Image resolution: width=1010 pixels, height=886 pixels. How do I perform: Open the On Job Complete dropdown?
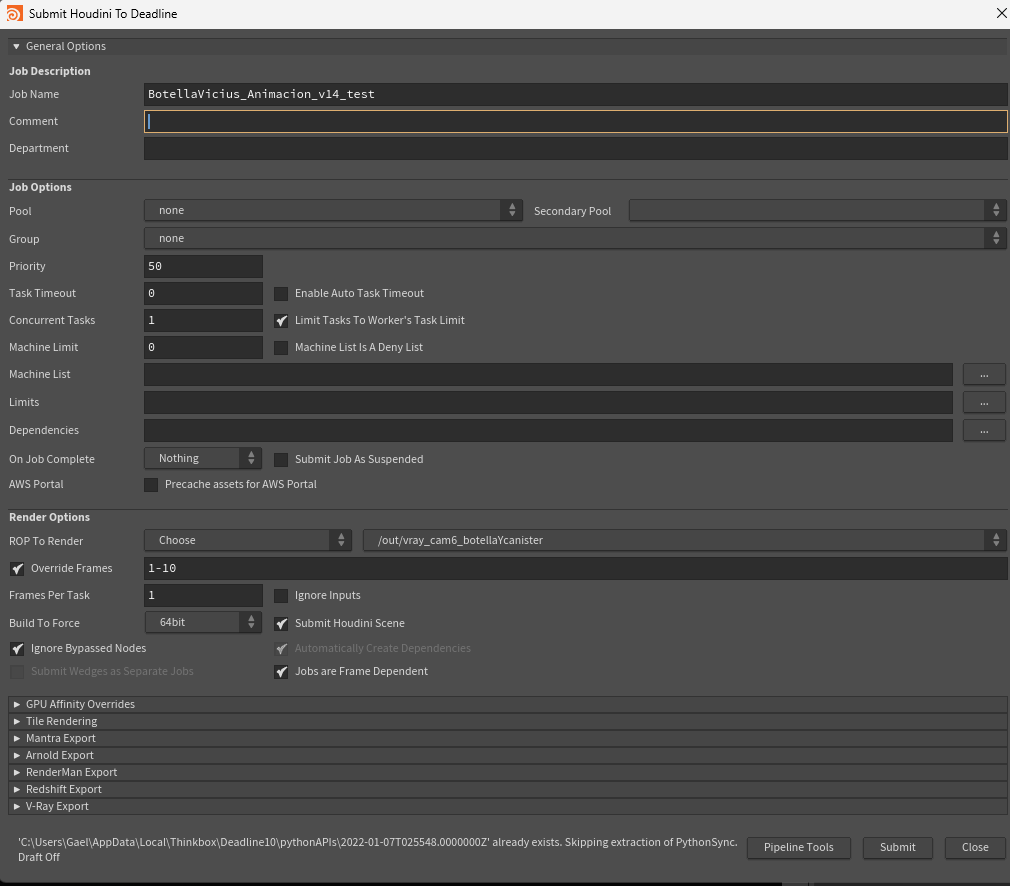point(203,459)
